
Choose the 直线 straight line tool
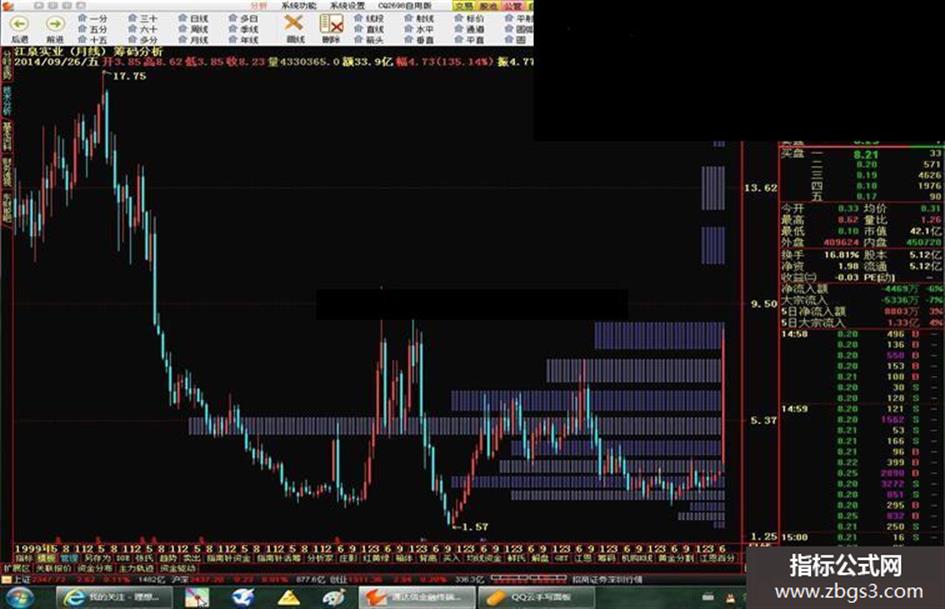369,29
